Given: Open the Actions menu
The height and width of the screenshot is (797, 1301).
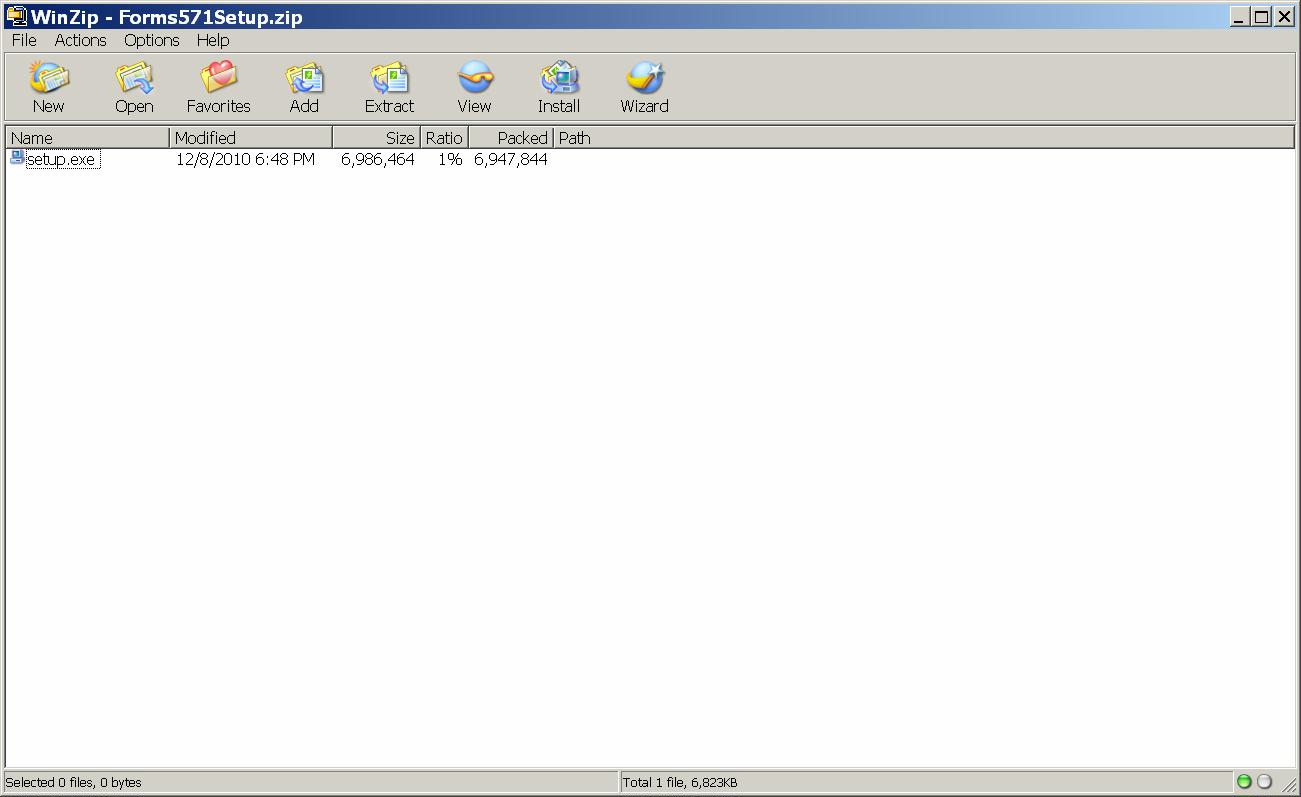Looking at the screenshot, I should [79, 40].
